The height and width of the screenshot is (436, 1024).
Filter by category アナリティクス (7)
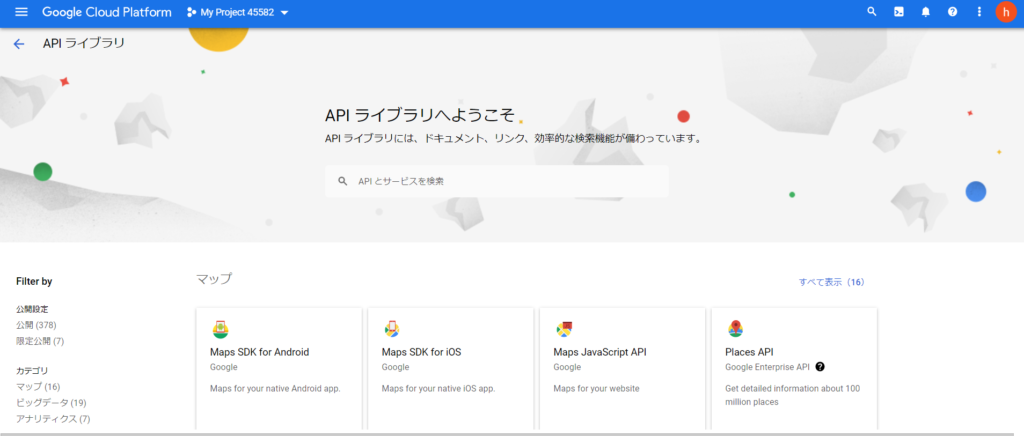pyautogui.click(x=53, y=418)
